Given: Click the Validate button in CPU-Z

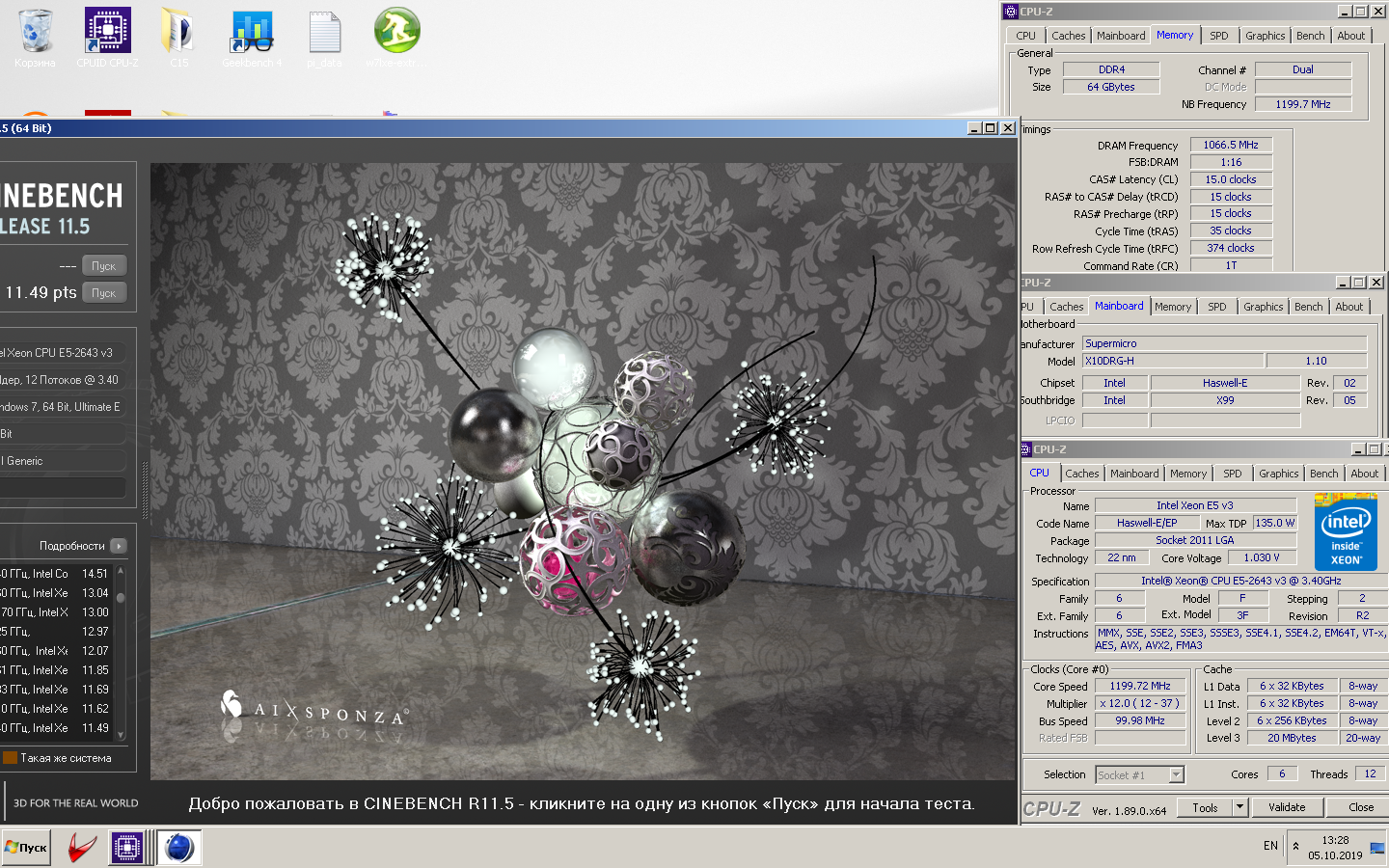Looking at the screenshot, I should click(x=1287, y=807).
